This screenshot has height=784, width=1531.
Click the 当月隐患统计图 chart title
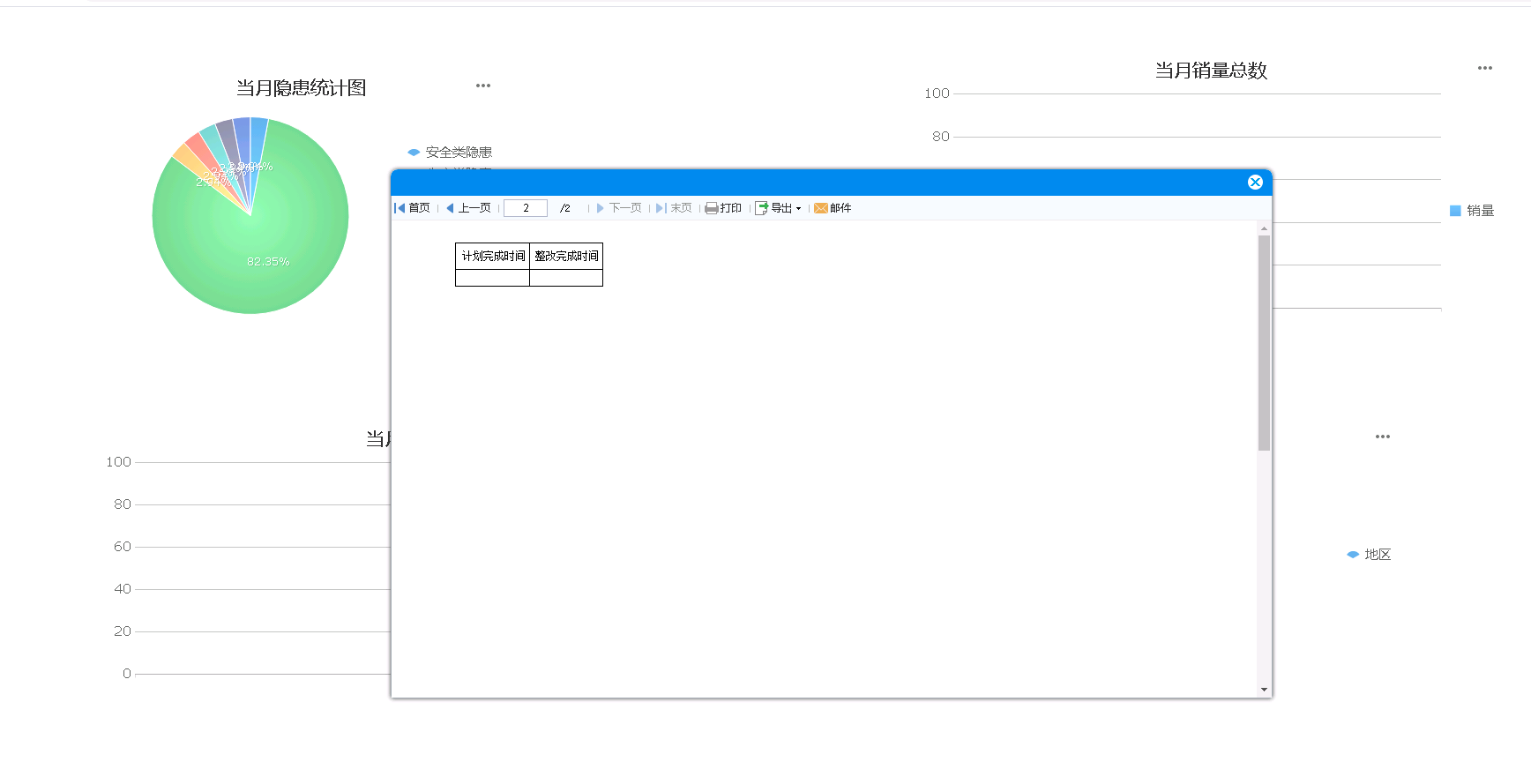pyautogui.click(x=301, y=88)
